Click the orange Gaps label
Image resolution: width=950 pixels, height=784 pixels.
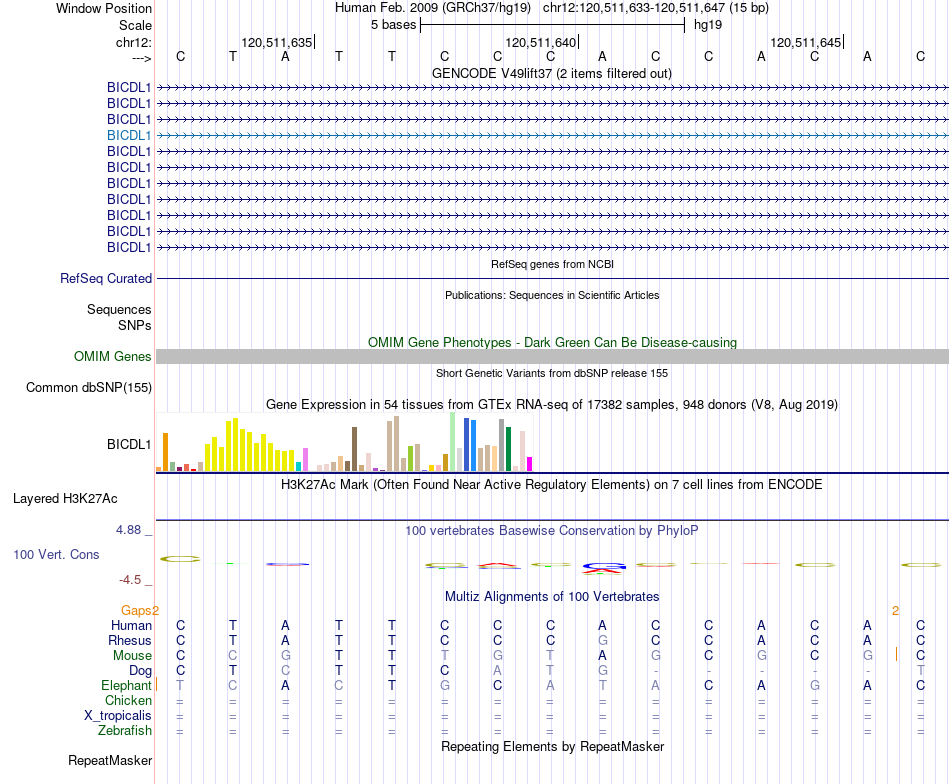136,610
